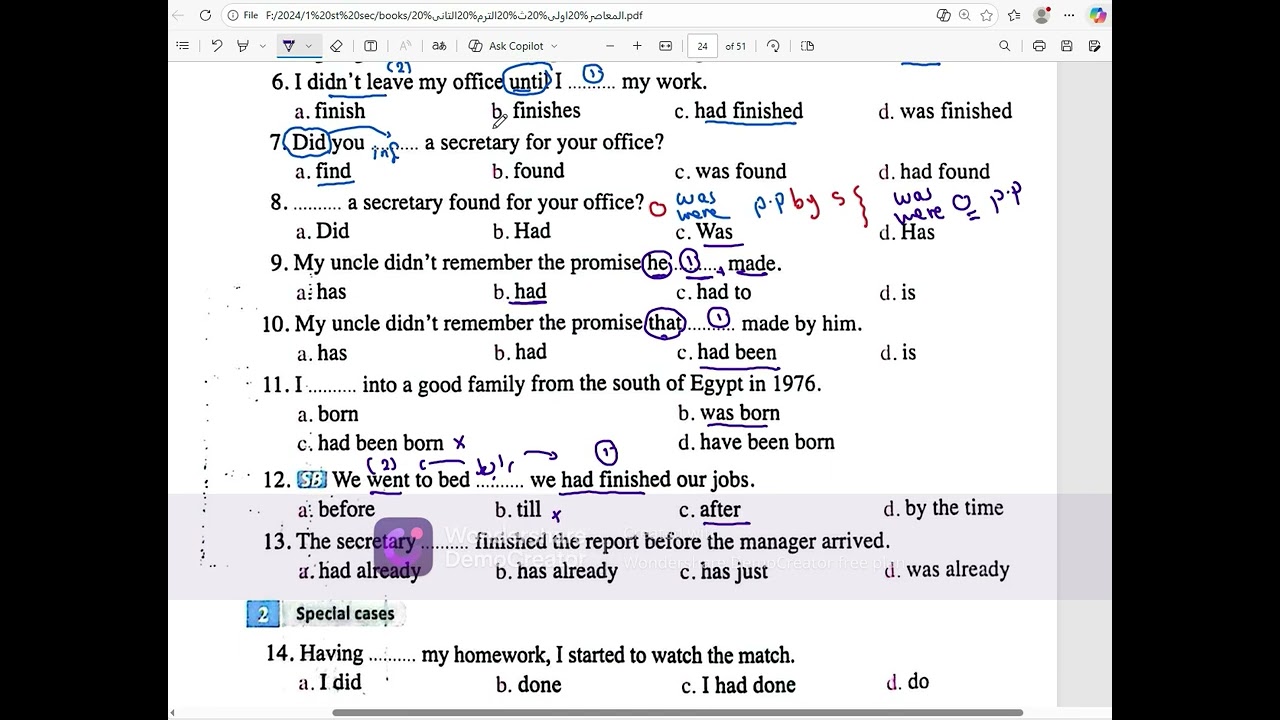Select the Highlight tool
The height and width of the screenshot is (720, 1280).
243,46
